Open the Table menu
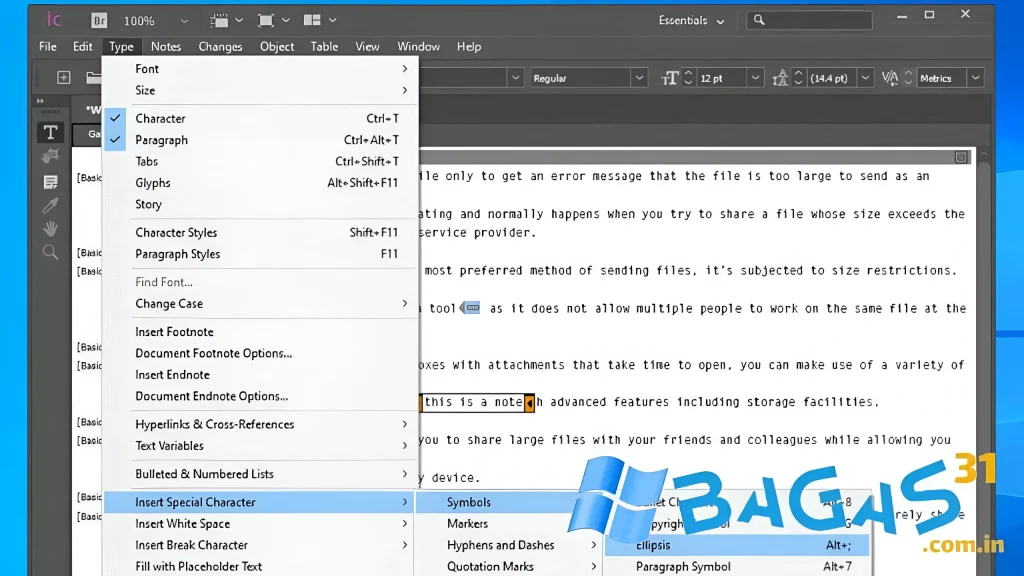This screenshot has width=1024, height=576. [324, 46]
